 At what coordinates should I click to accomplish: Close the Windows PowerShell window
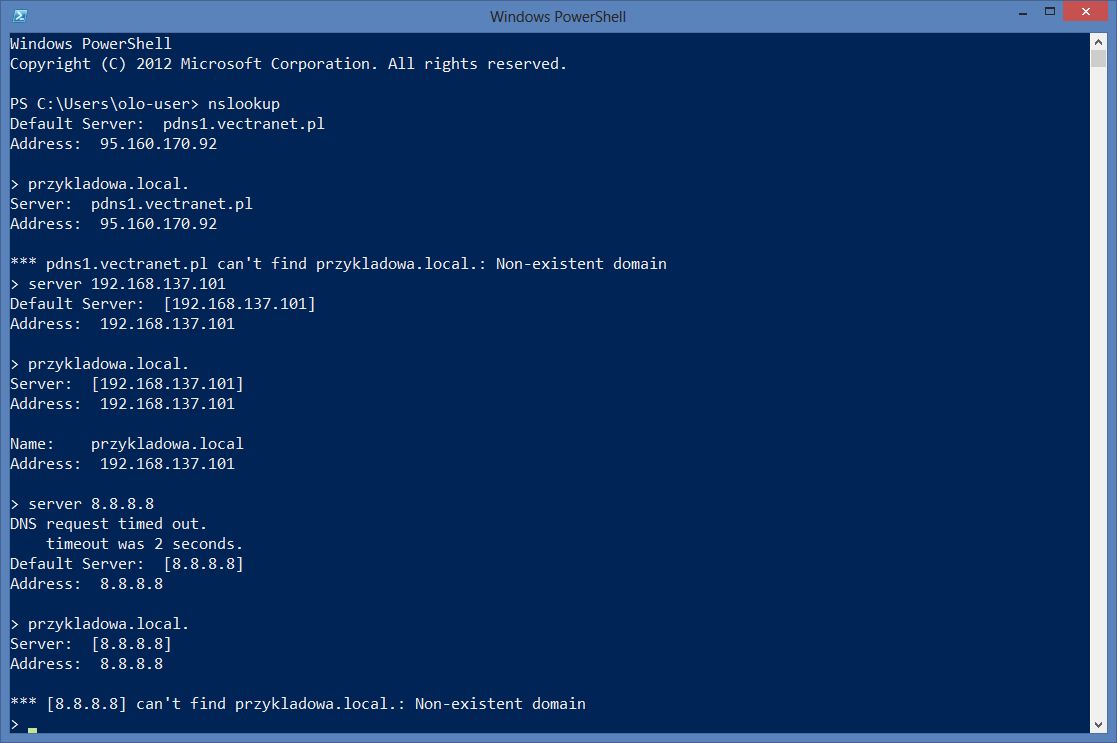click(1086, 11)
